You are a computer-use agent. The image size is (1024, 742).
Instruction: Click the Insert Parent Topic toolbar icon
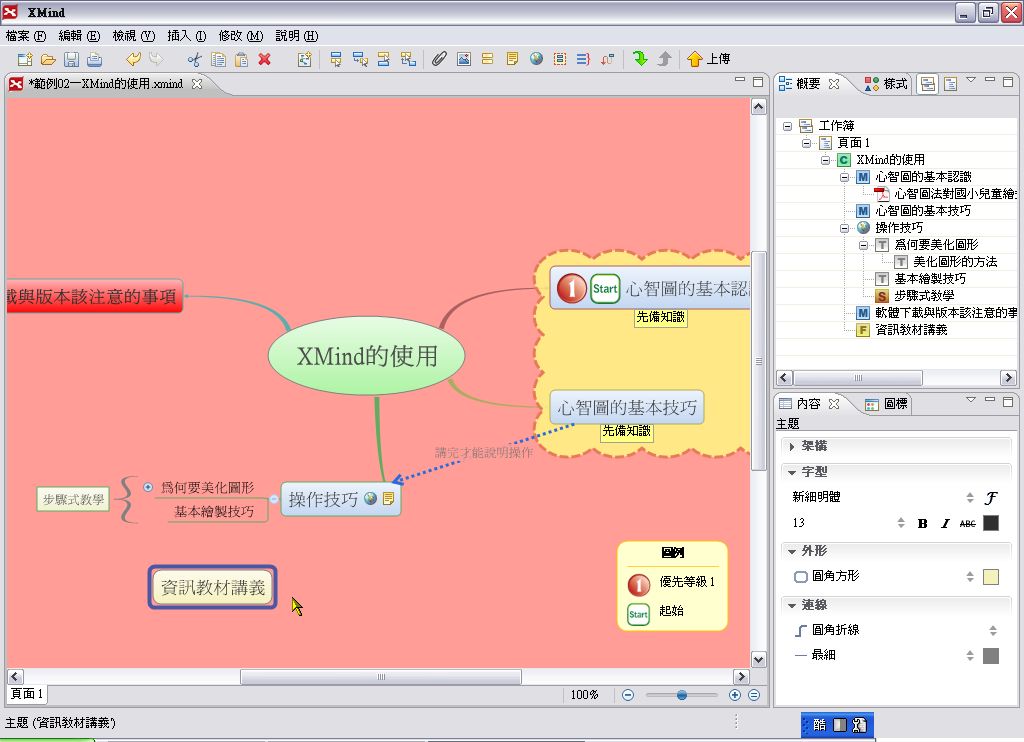coord(408,59)
